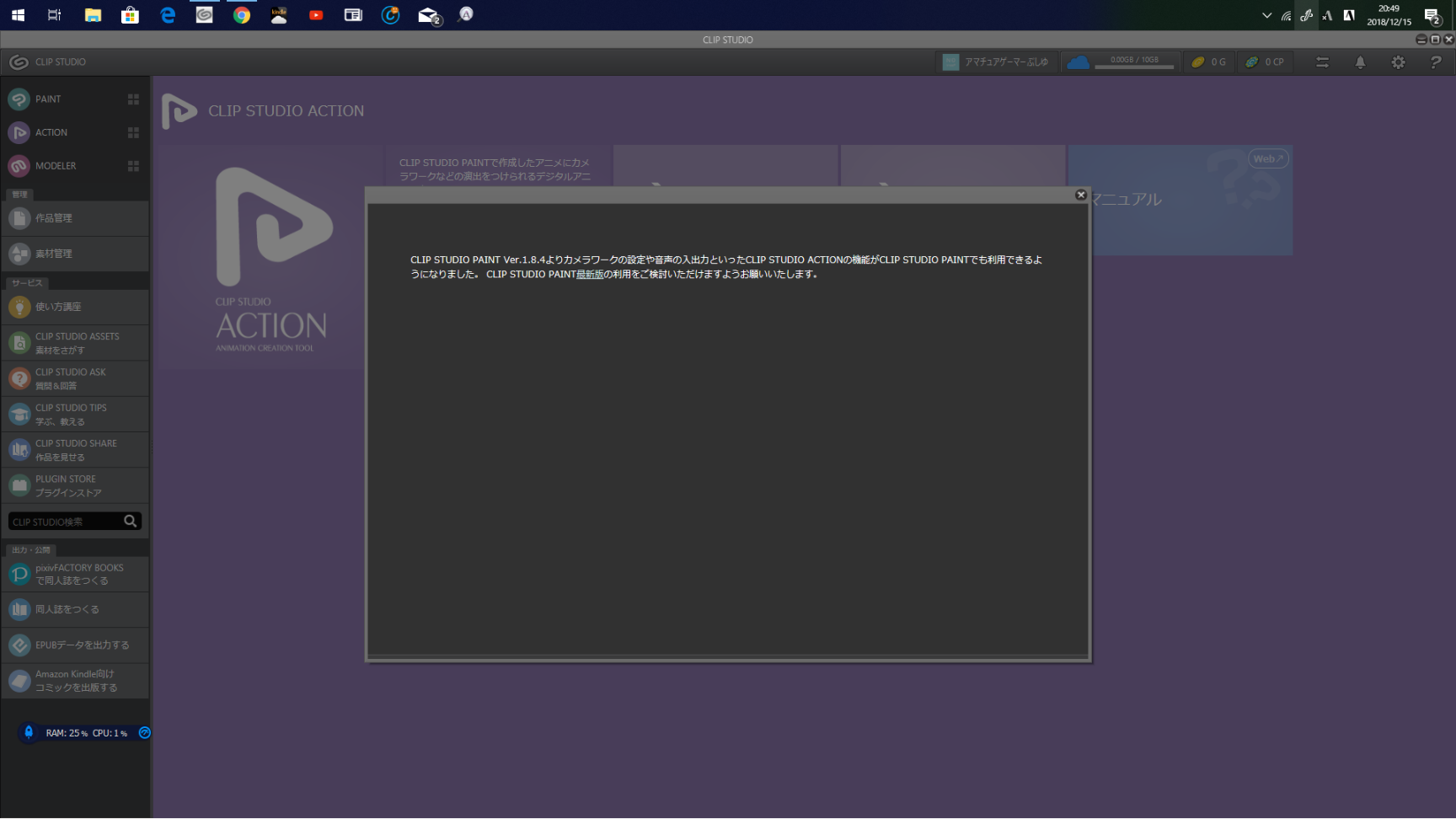The height and width of the screenshot is (819, 1456).
Task: Open Microsoft Store from taskbar
Action: tap(130, 15)
